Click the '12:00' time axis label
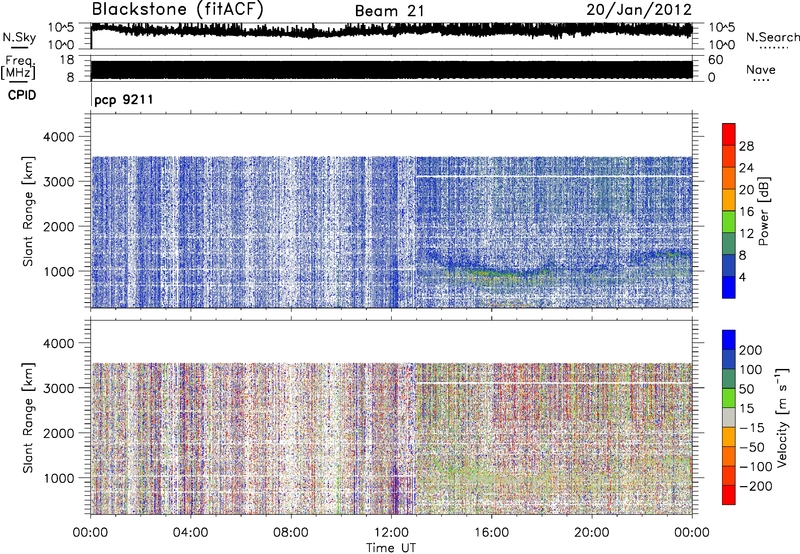 [391, 533]
